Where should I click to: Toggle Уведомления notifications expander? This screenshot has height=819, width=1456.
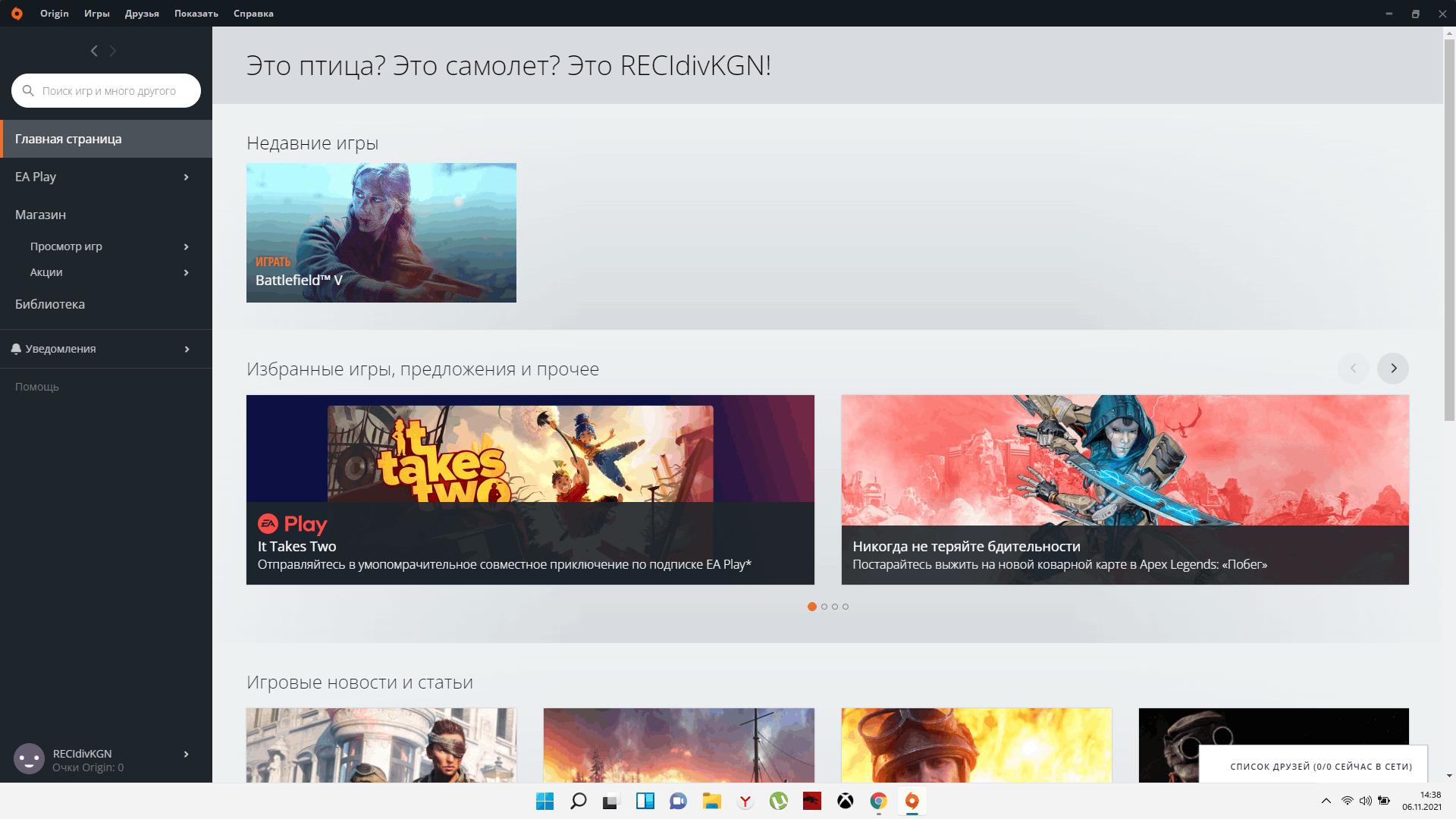[x=186, y=349]
